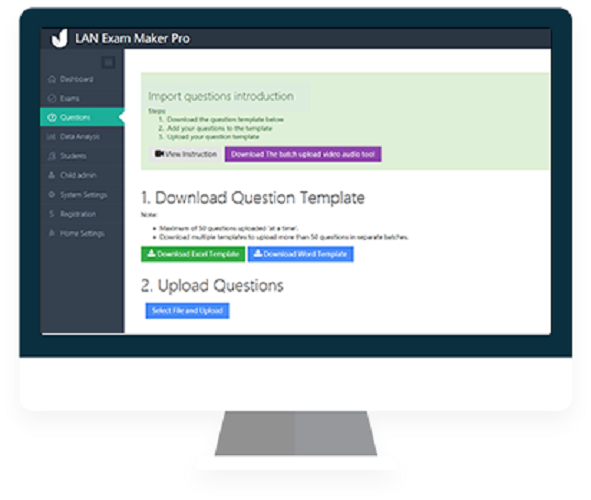Viewport: 591px width, 500px height.
Task: Click the 2. Upload Questions heading
Action: point(212,286)
